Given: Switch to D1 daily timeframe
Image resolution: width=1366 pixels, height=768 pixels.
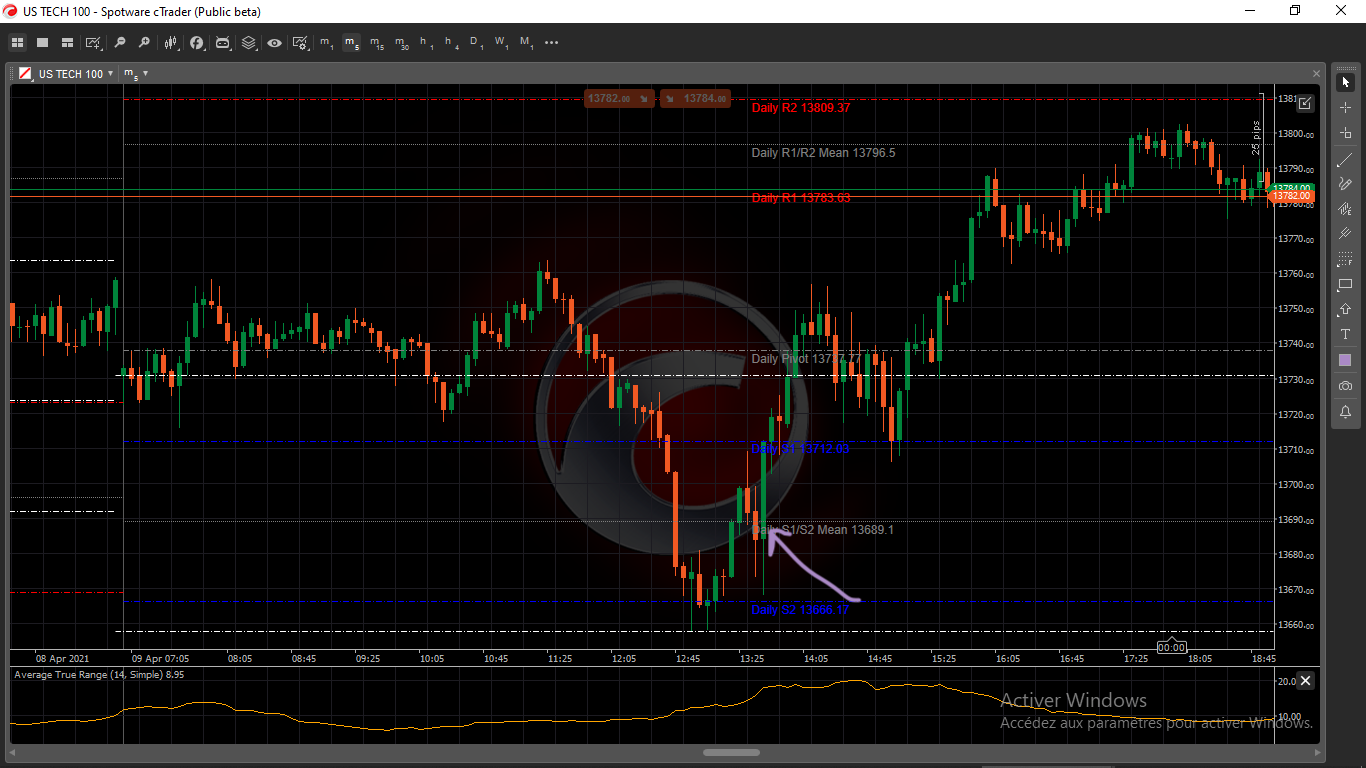Looking at the screenshot, I should 476,43.
